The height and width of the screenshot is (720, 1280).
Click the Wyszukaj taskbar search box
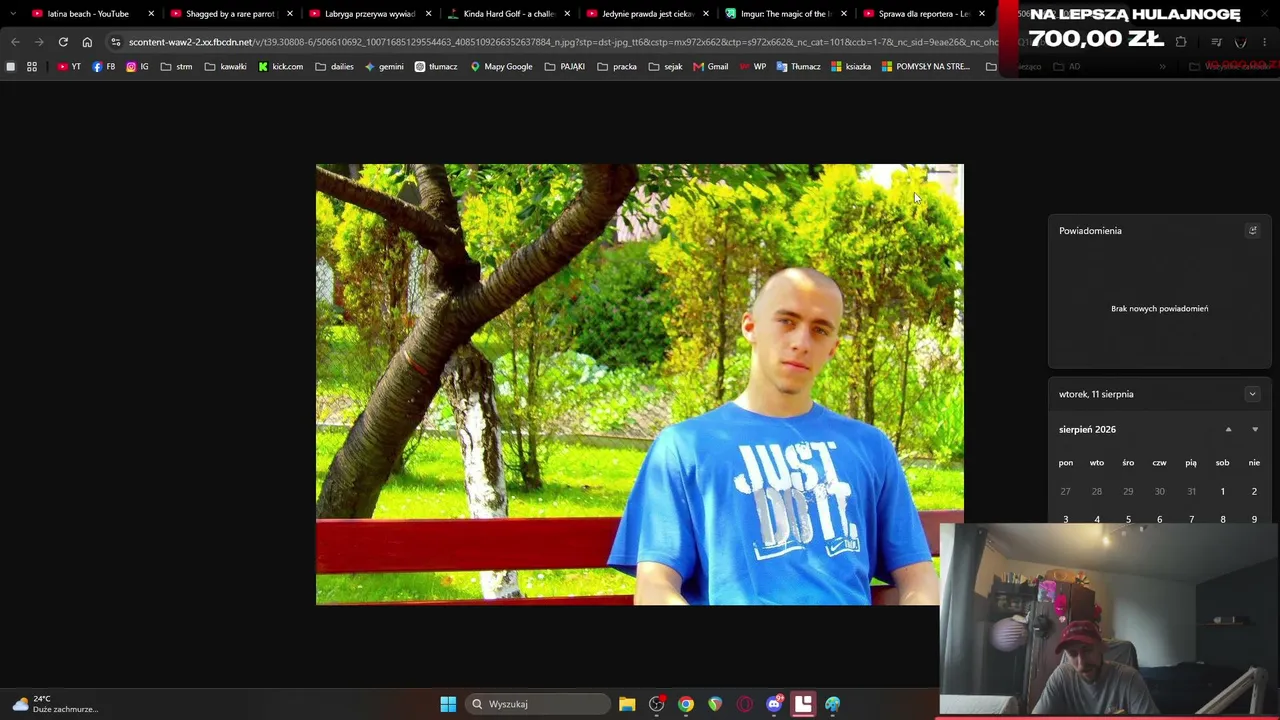click(539, 704)
